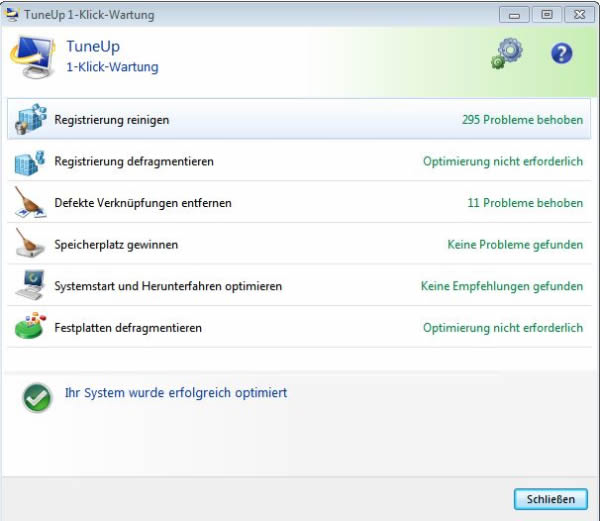Screen dimensions: 600x521
Task: Click the Registrierung defragmentieren icon
Action: click(x=29, y=163)
